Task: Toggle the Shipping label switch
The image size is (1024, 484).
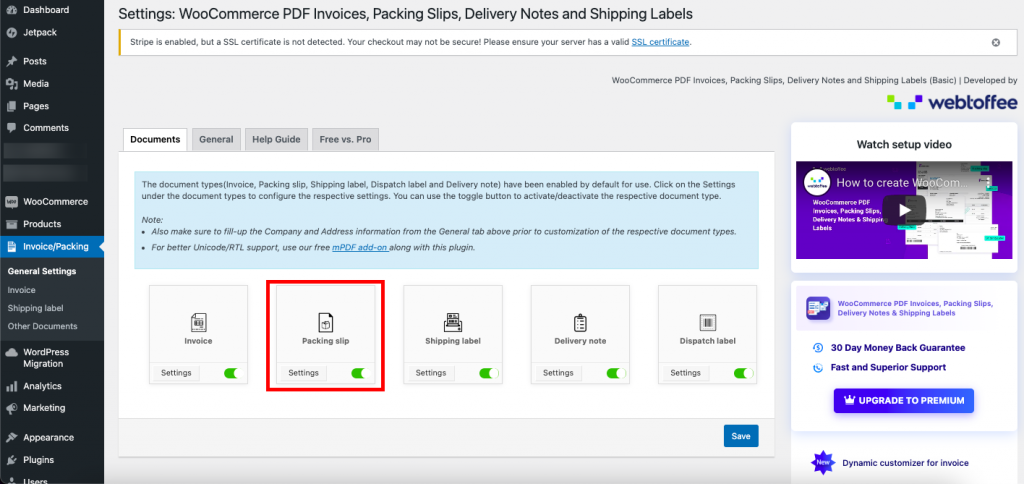Action: coord(488,374)
